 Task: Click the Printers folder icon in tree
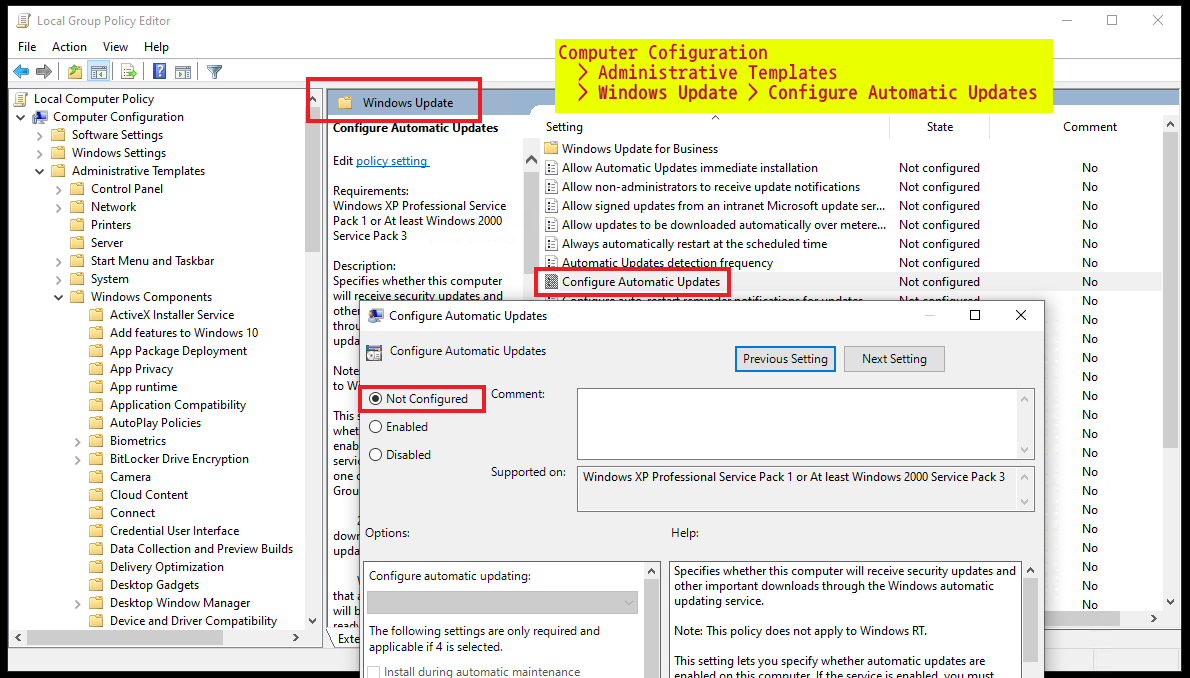pos(77,225)
